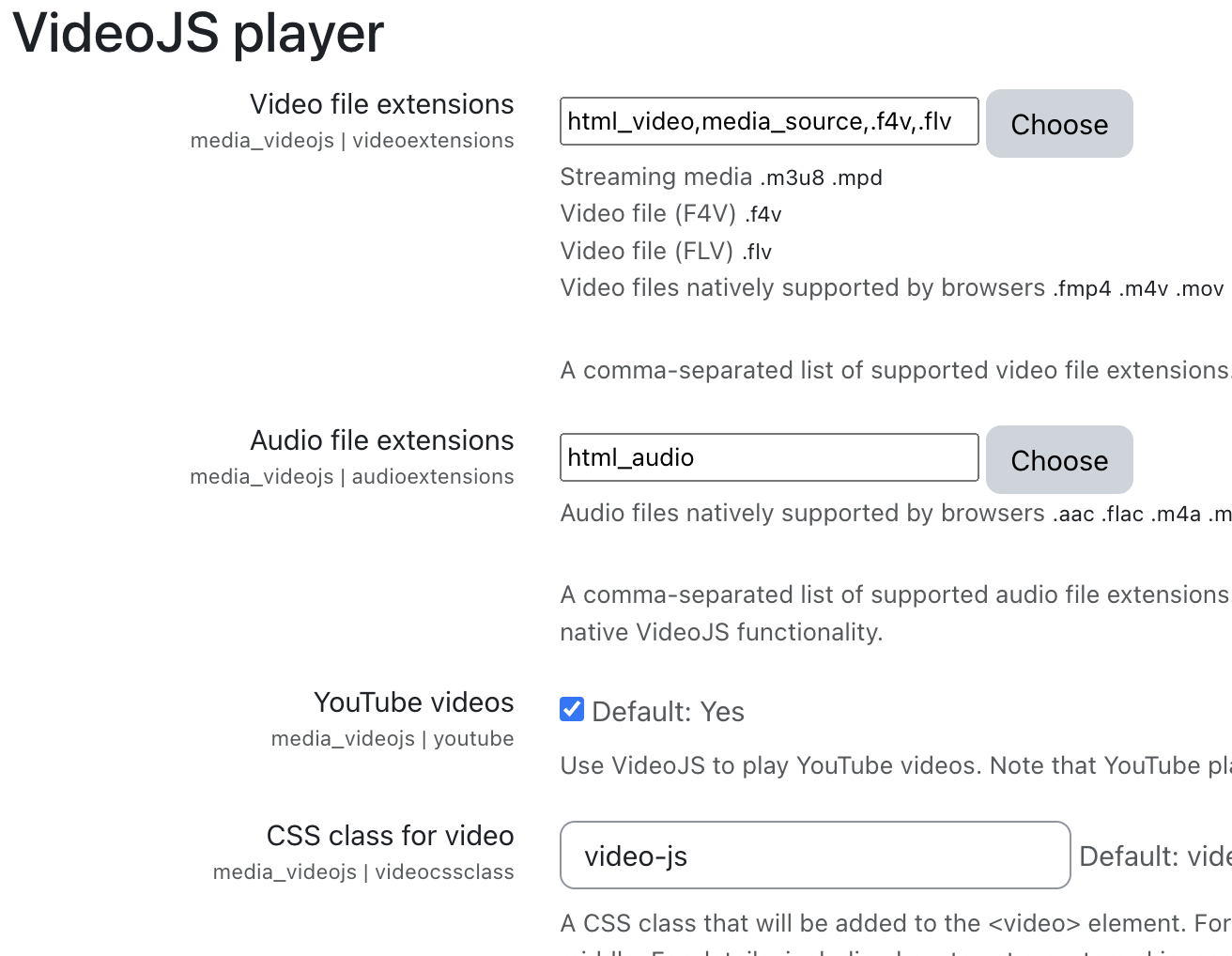Click the 'YouTube videos' setting label
Viewport: 1232px width, 956px height.
pos(414,702)
